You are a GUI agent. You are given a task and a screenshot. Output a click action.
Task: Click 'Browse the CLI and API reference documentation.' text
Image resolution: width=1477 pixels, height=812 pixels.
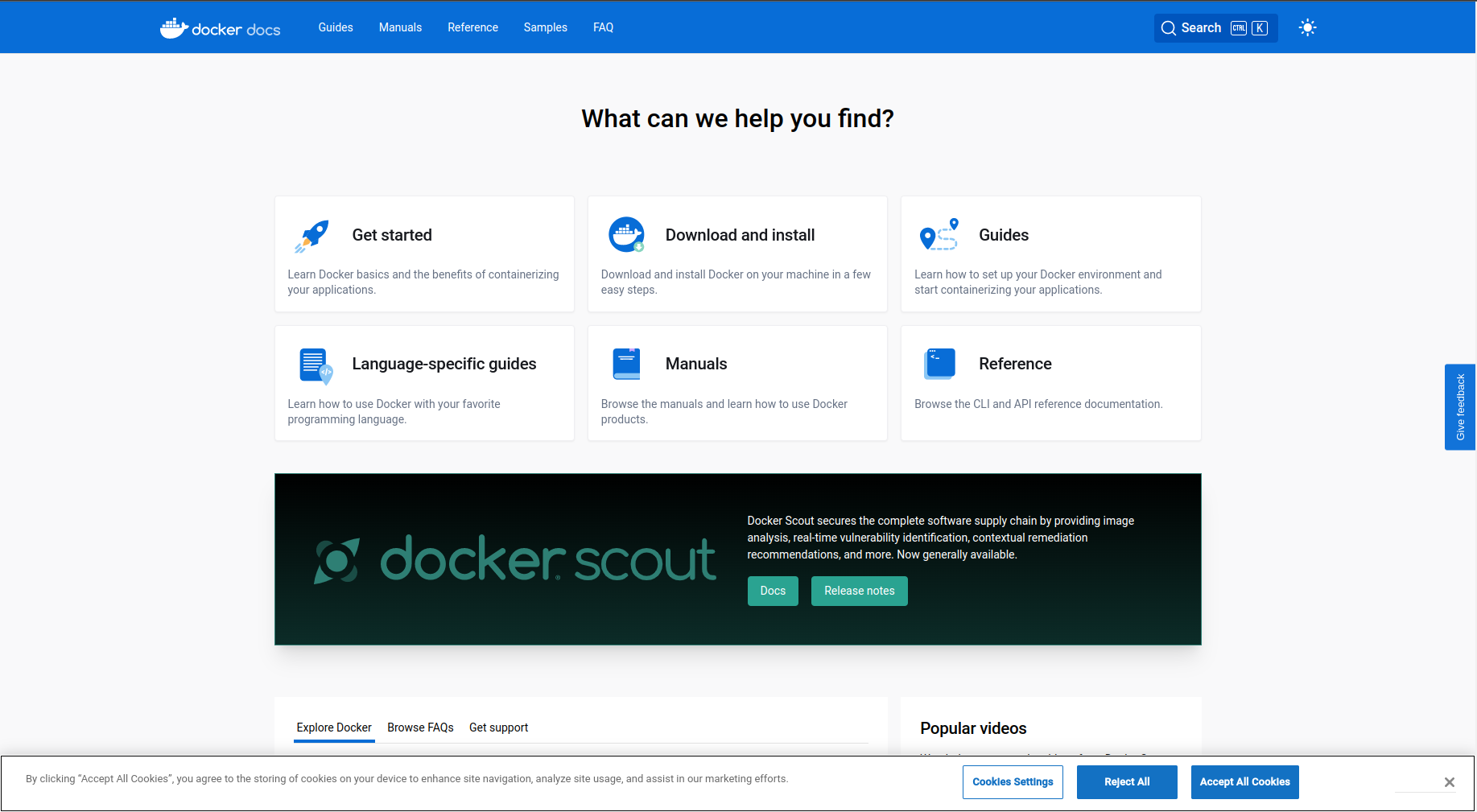tap(1038, 404)
